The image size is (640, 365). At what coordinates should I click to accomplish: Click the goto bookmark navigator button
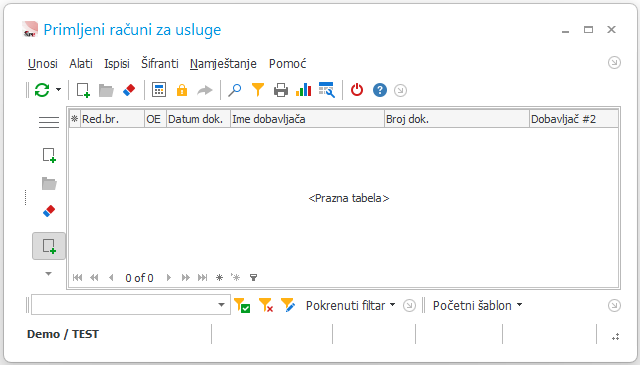tap(236, 278)
